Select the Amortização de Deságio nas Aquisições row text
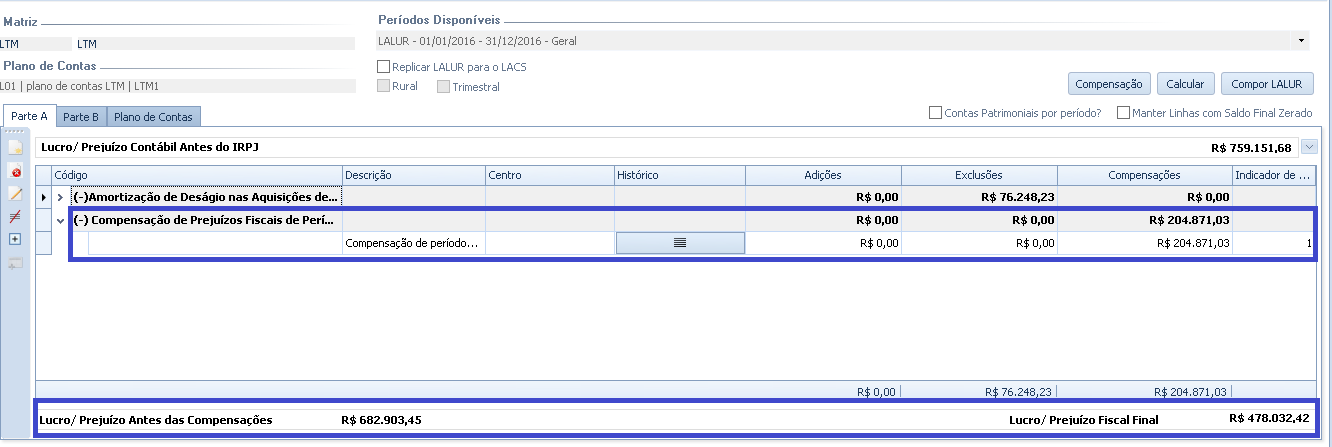Screen dimensions: 1332x447 point(205,198)
